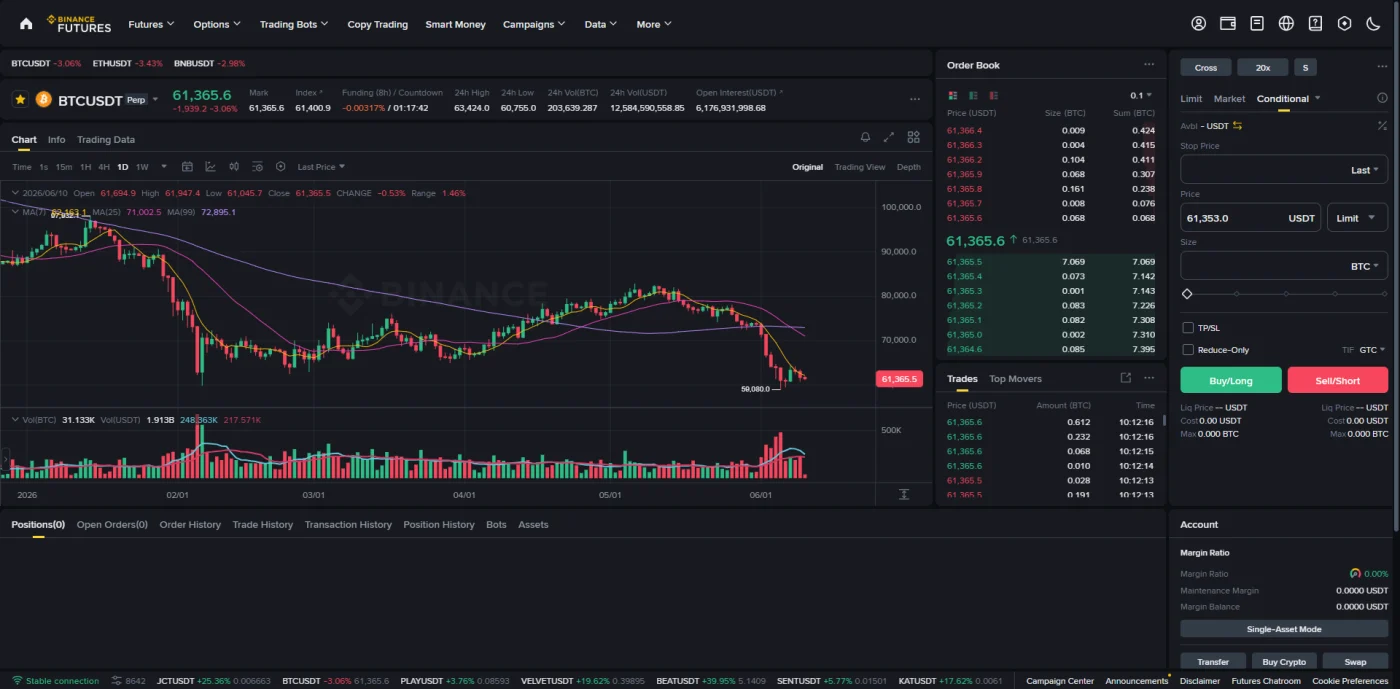Open the order book 0.1 grouping dropdown
This screenshot has width=1400, height=689.
pos(1141,96)
